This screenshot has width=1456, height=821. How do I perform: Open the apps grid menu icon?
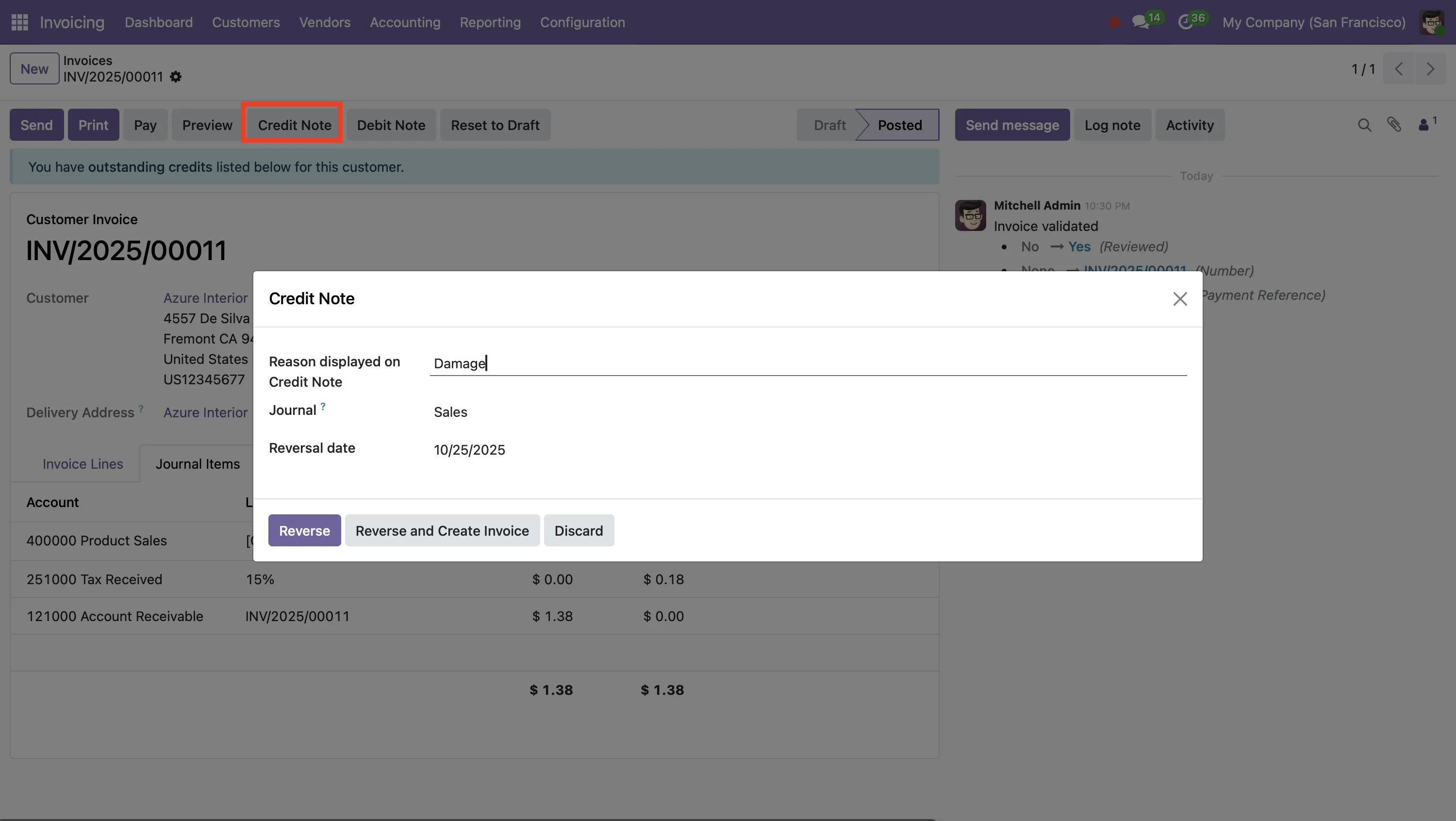pos(20,22)
